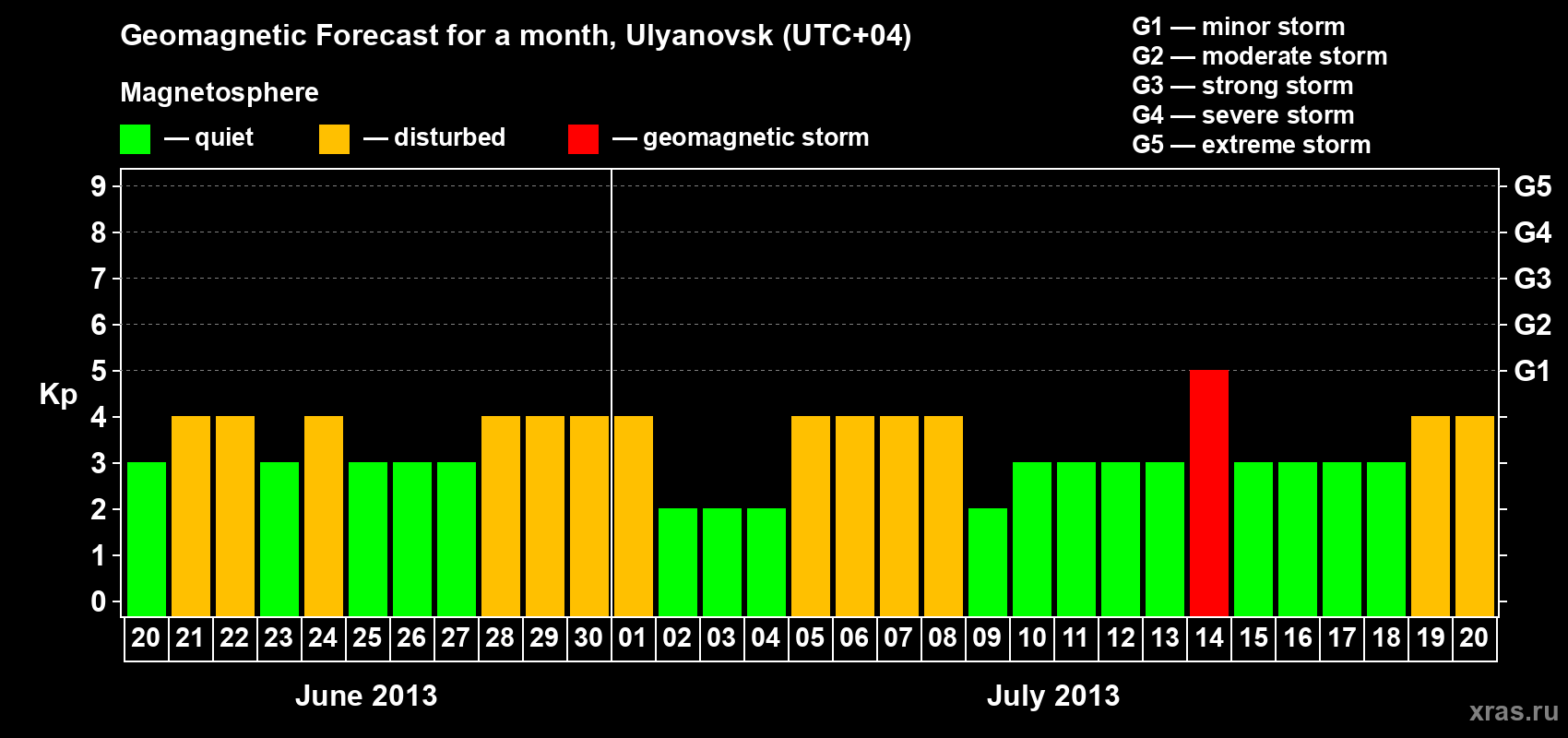Click date label 30 on the axis

click(x=588, y=638)
